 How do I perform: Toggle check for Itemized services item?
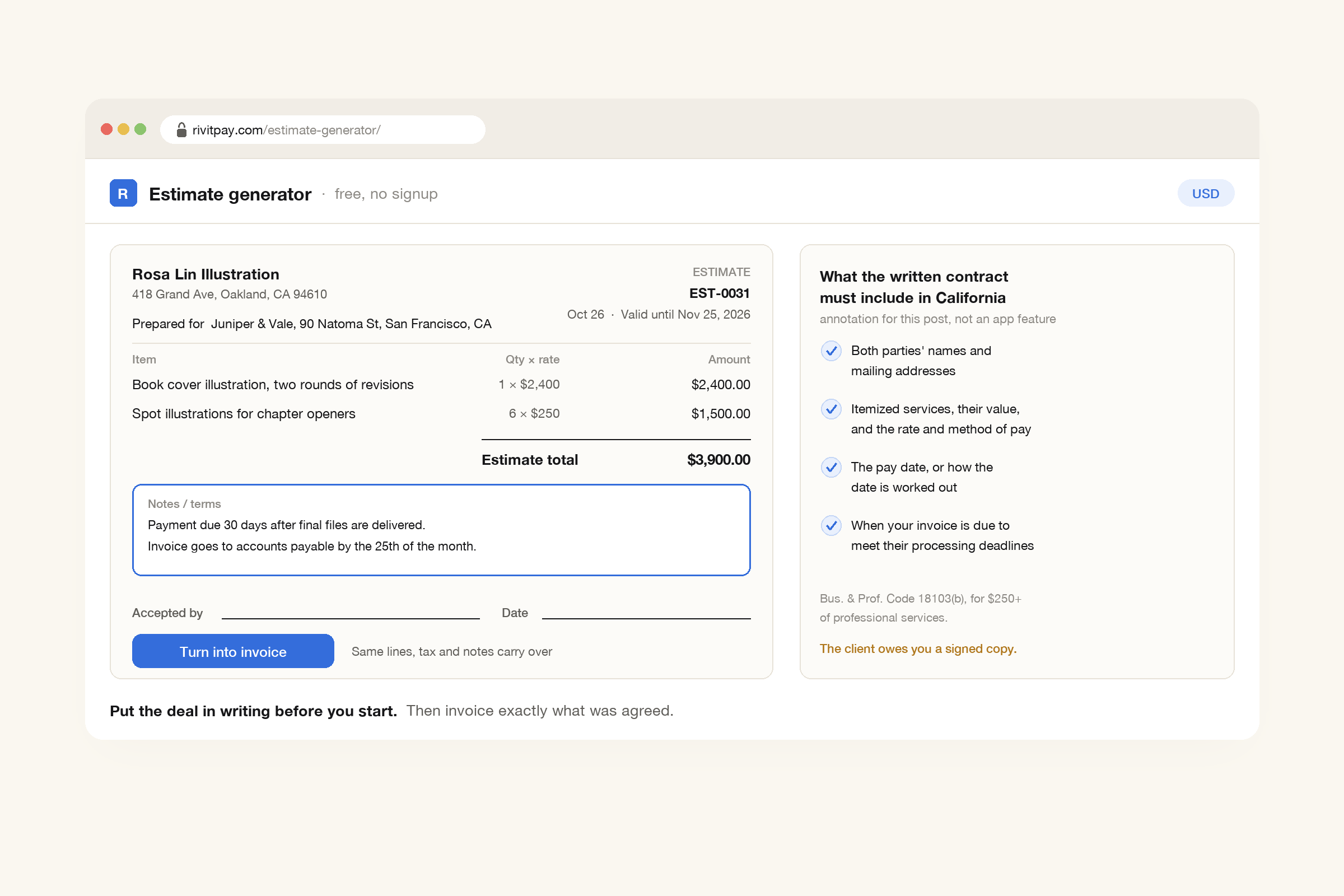pyautogui.click(x=831, y=409)
